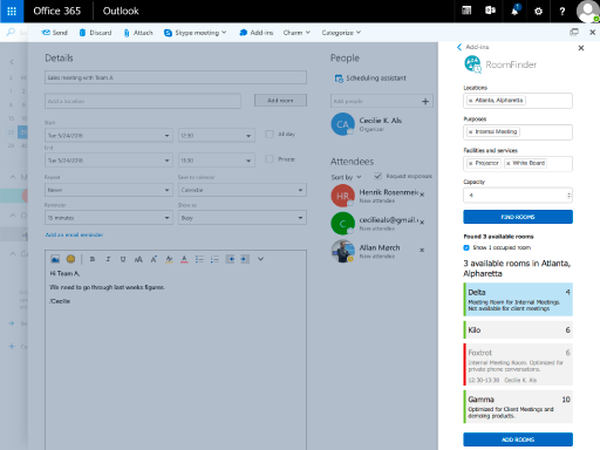Toggle bold formatting
Viewport: 600px width, 450px height.
pos(92,259)
